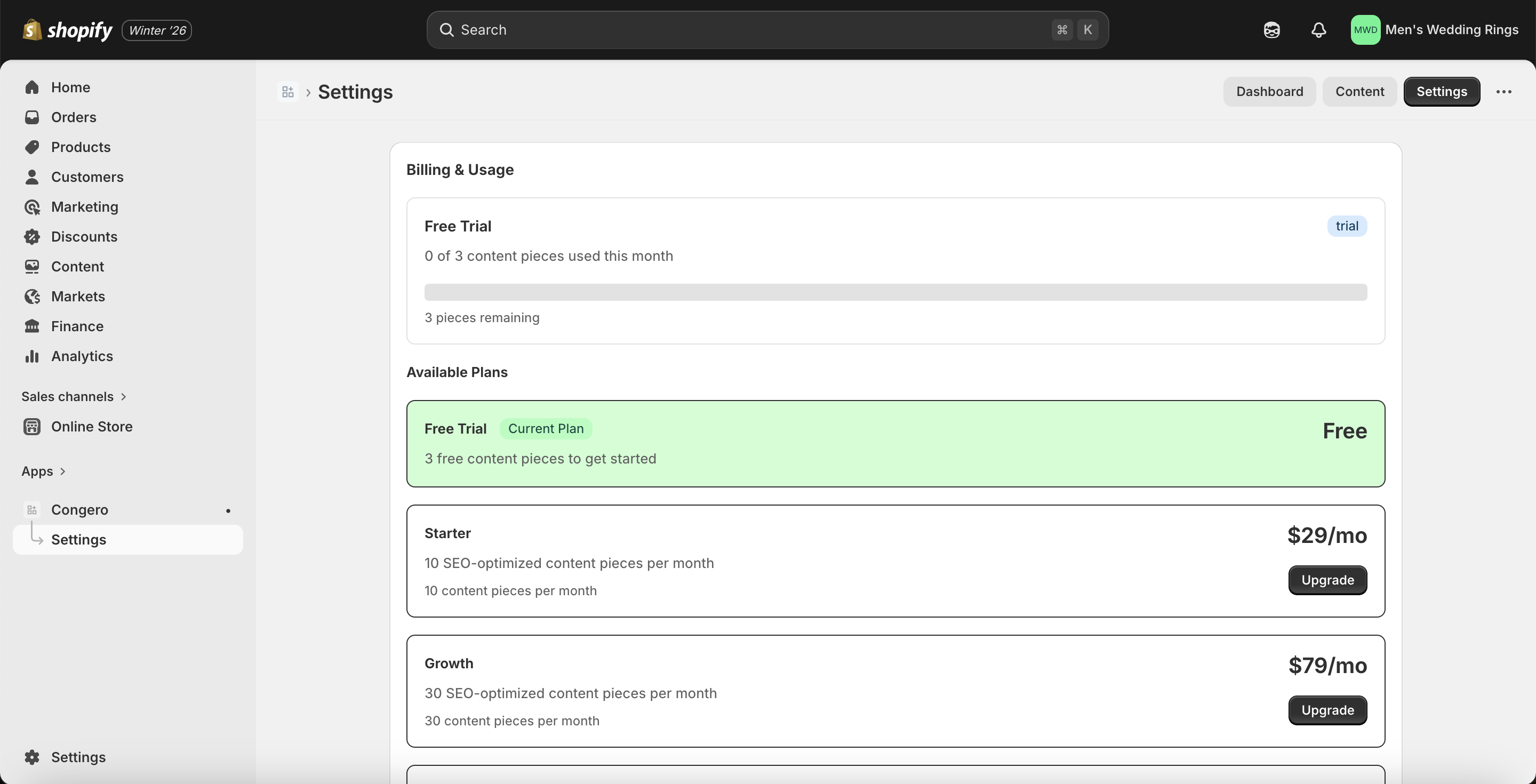Open store Settings via bottom gear
The height and width of the screenshot is (784, 1536).
(33, 757)
